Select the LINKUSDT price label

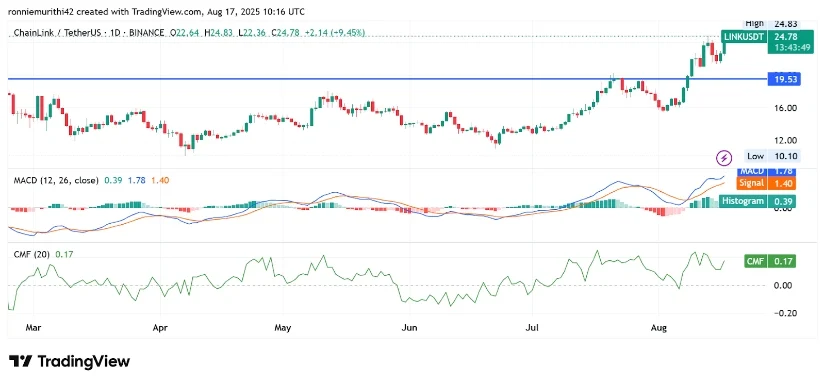743,37
